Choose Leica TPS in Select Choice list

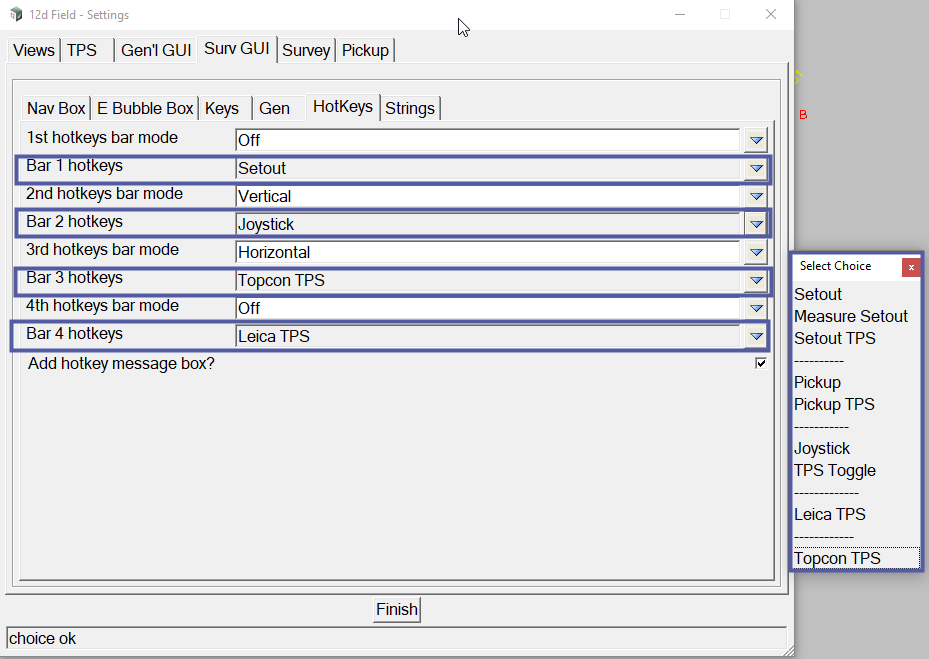(829, 514)
